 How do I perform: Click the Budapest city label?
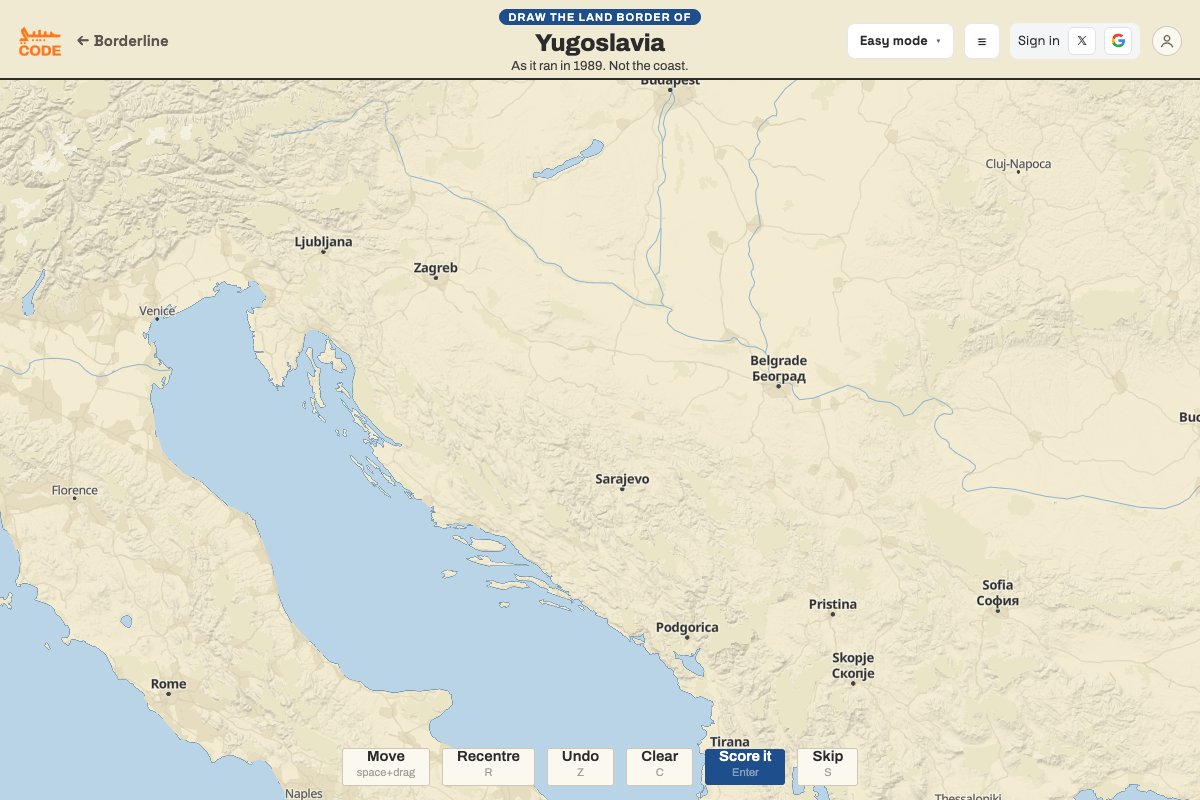click(670, 80)
